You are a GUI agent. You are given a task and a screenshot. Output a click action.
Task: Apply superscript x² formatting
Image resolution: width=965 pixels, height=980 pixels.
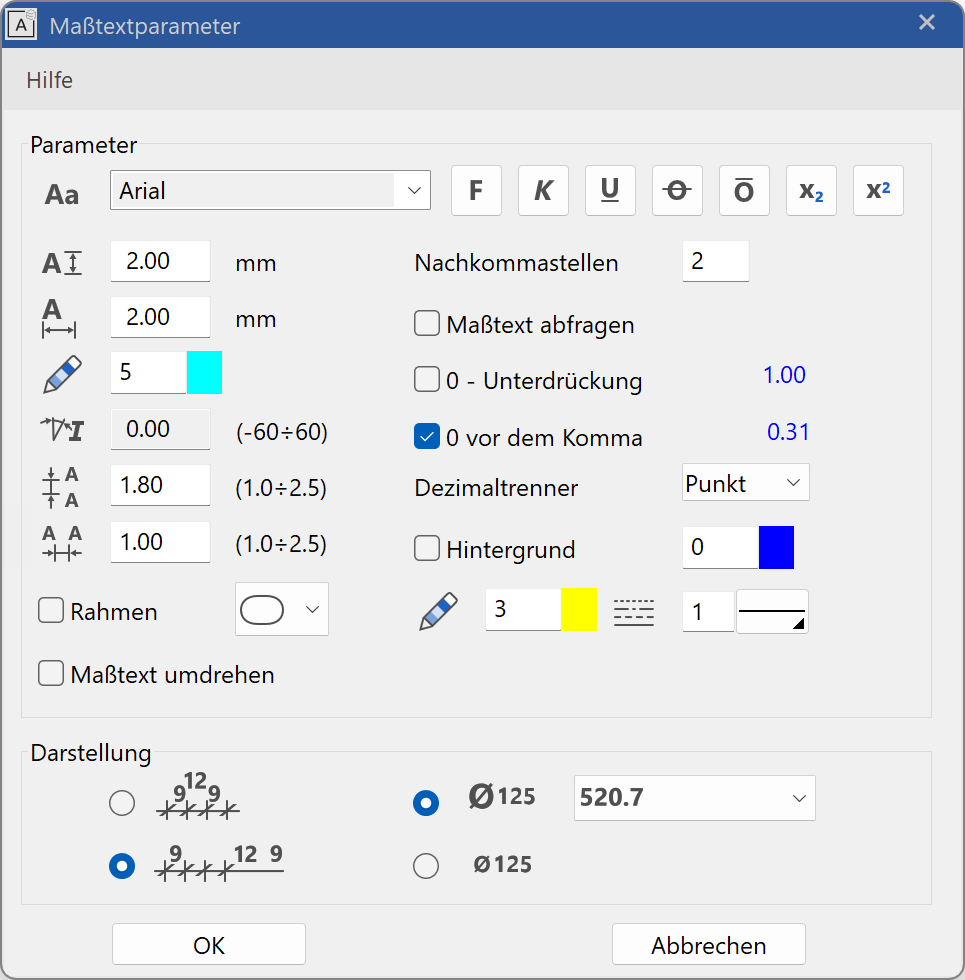point(878,191)
